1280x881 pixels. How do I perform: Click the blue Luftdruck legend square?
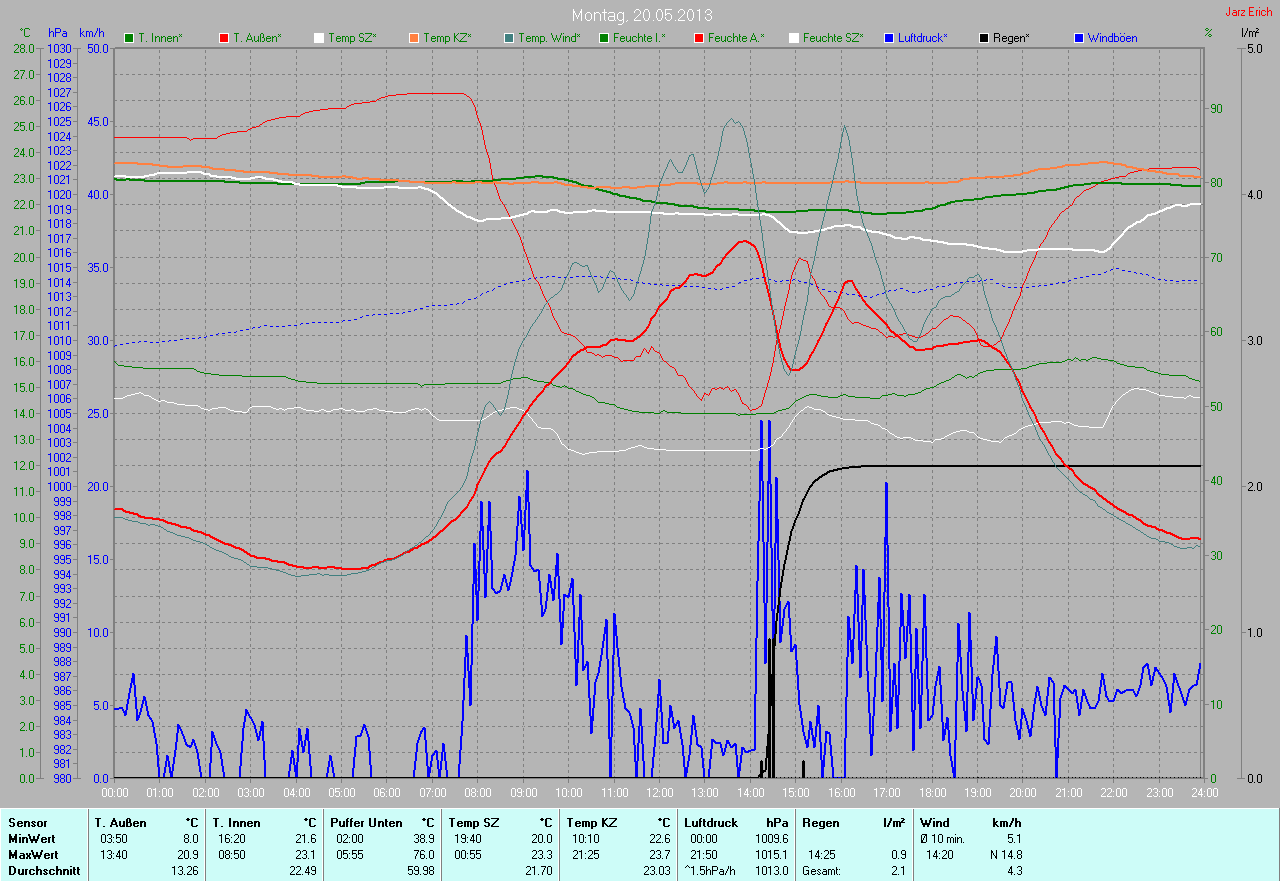[889, 38]
